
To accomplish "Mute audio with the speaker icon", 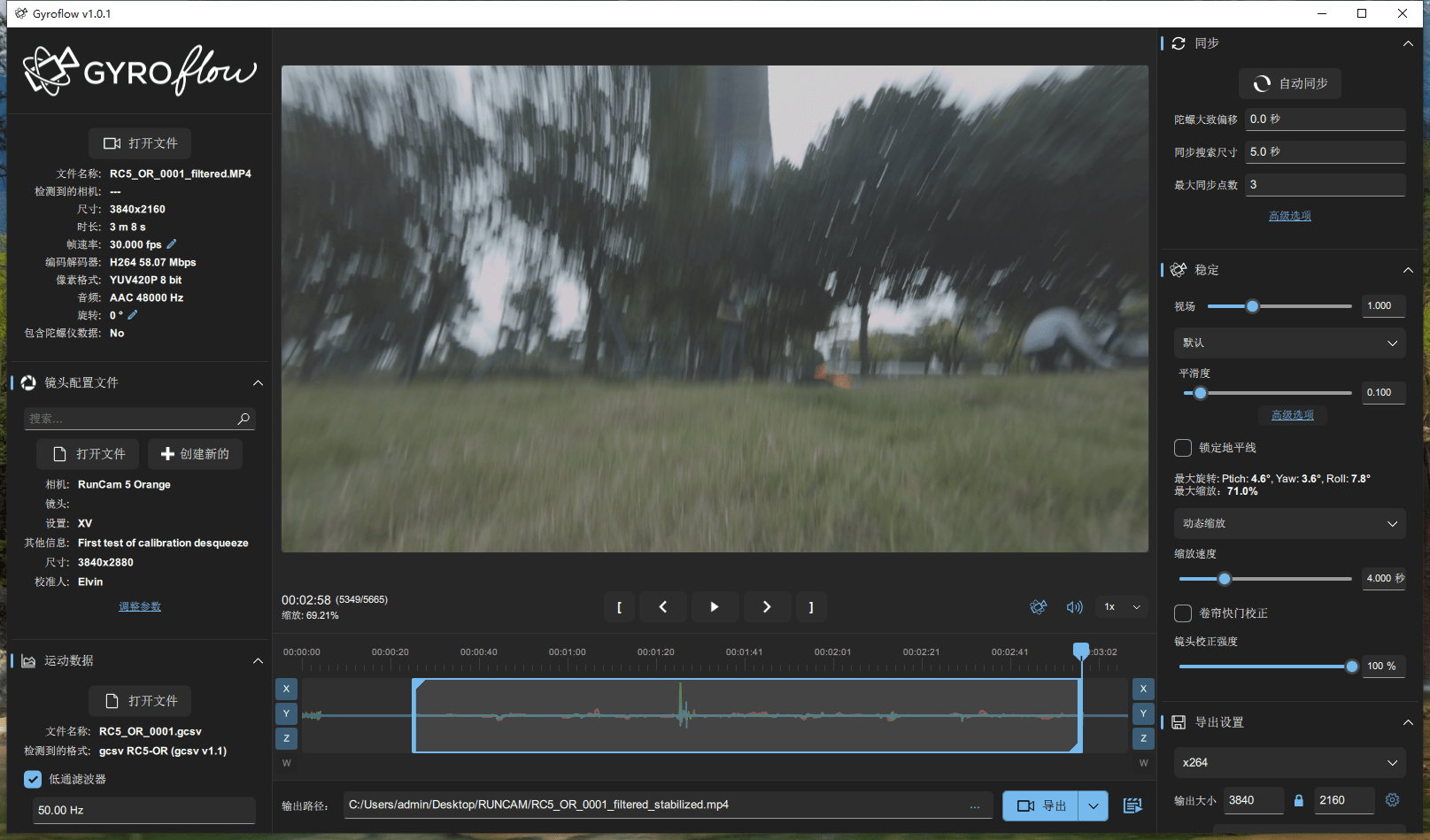I will coord(1074,607).
